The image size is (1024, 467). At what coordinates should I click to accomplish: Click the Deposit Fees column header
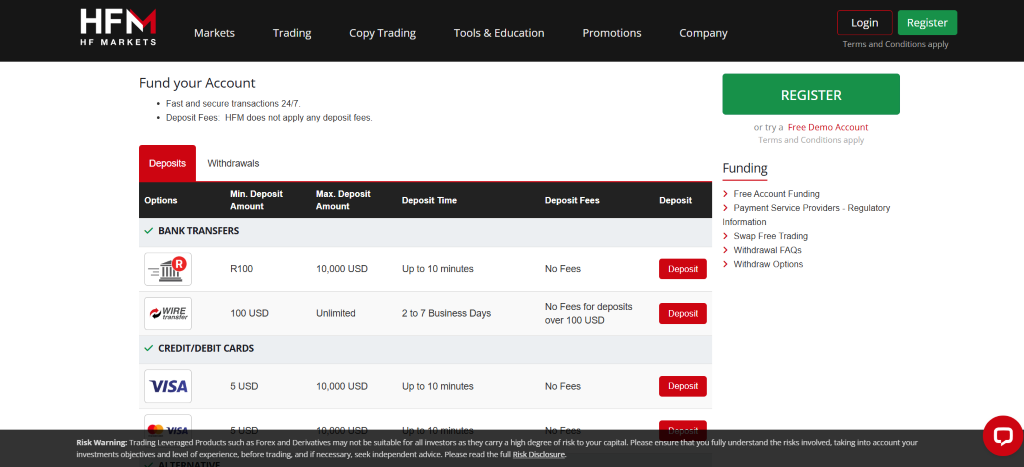tap(572, 201)
